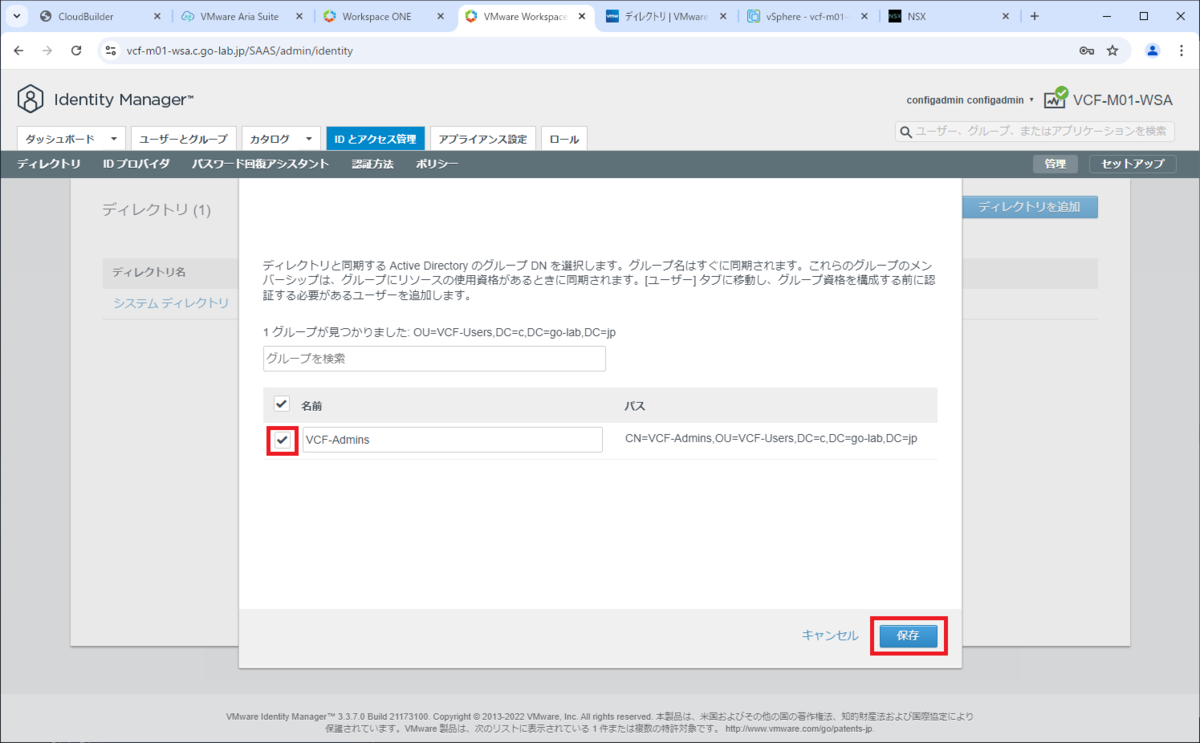Click the セットアップ button
Viewport: 1200px width, 743px height.
(1133, 164)
